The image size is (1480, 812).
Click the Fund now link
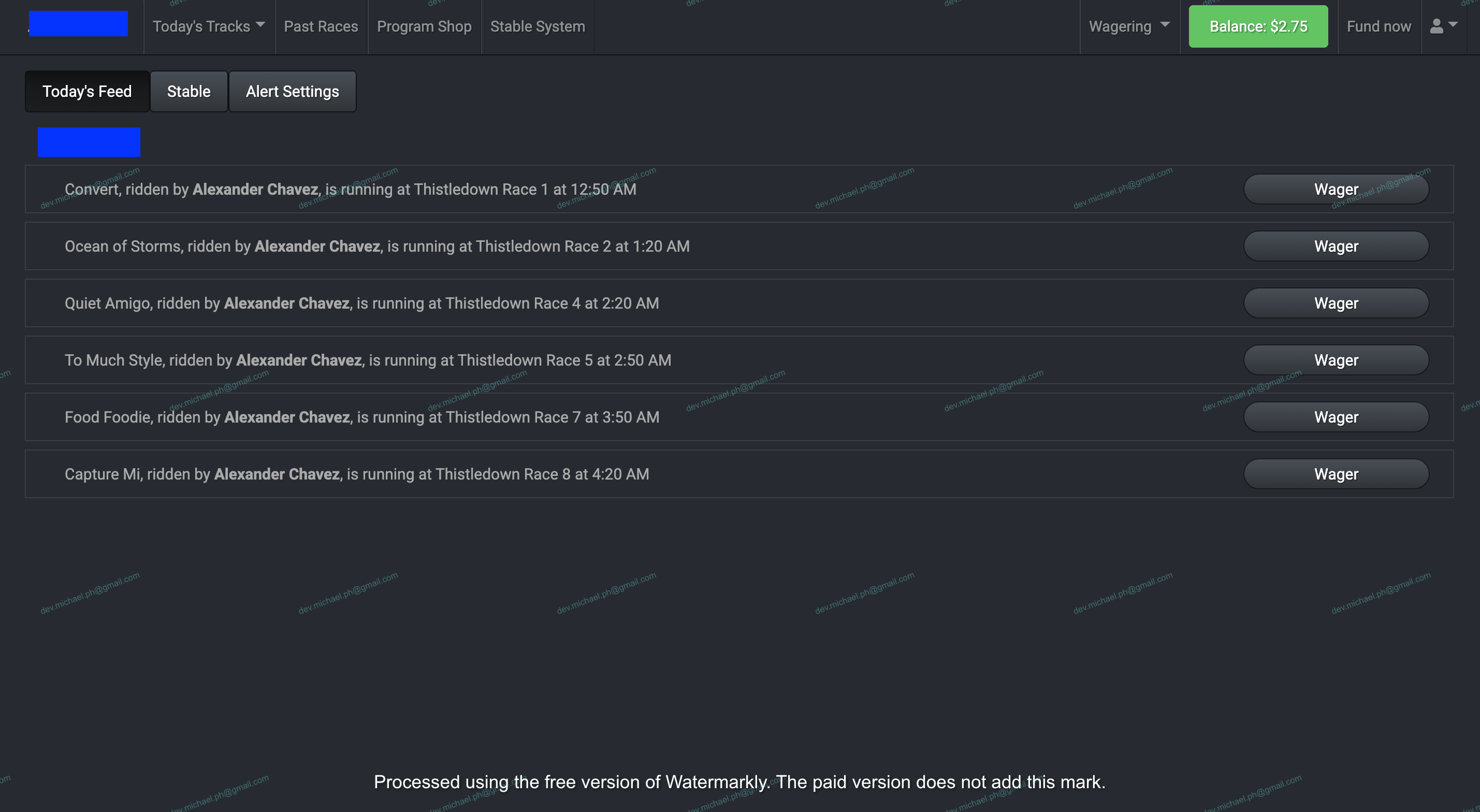1379,26
